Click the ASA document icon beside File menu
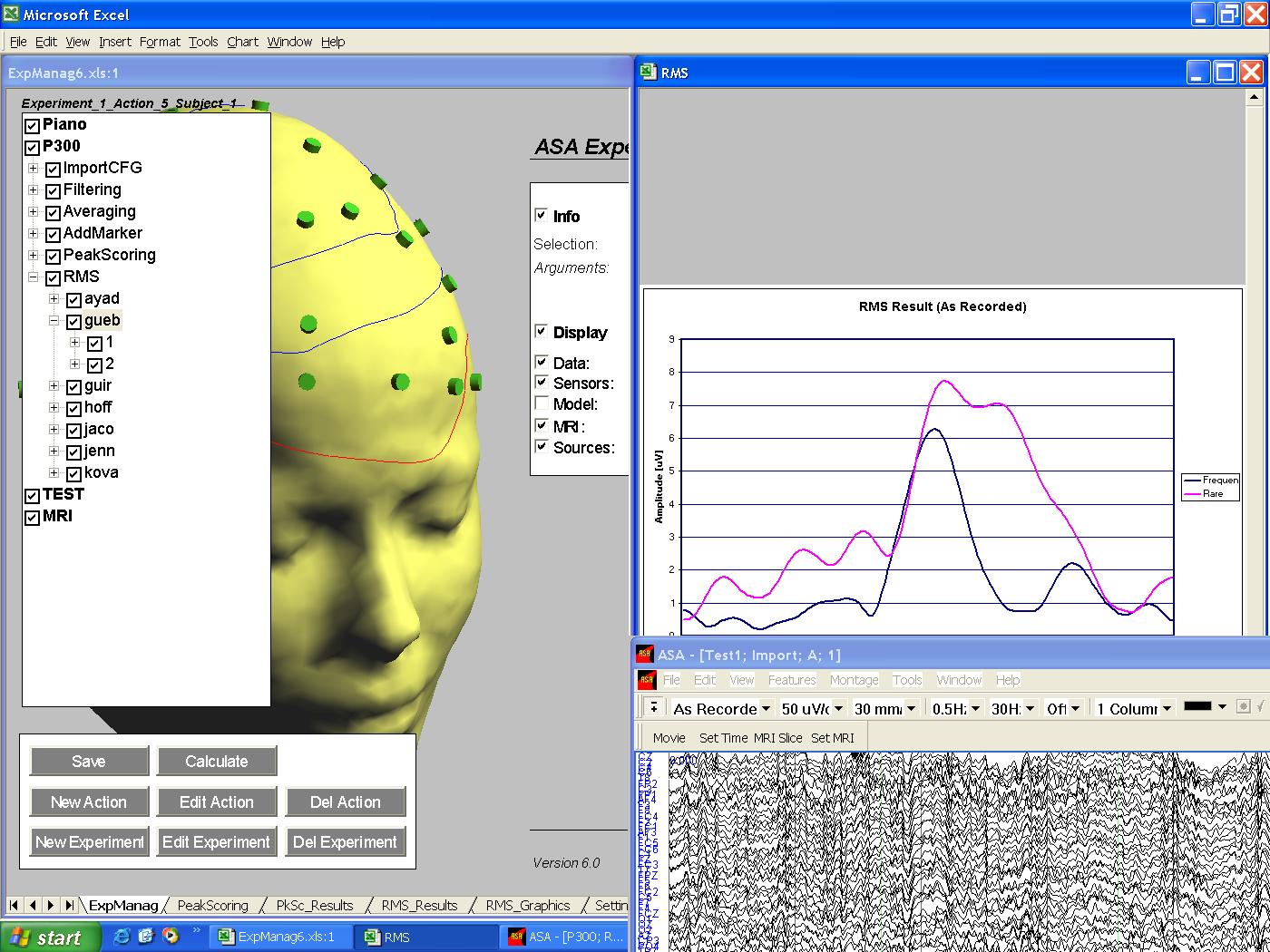 [647, 679]
